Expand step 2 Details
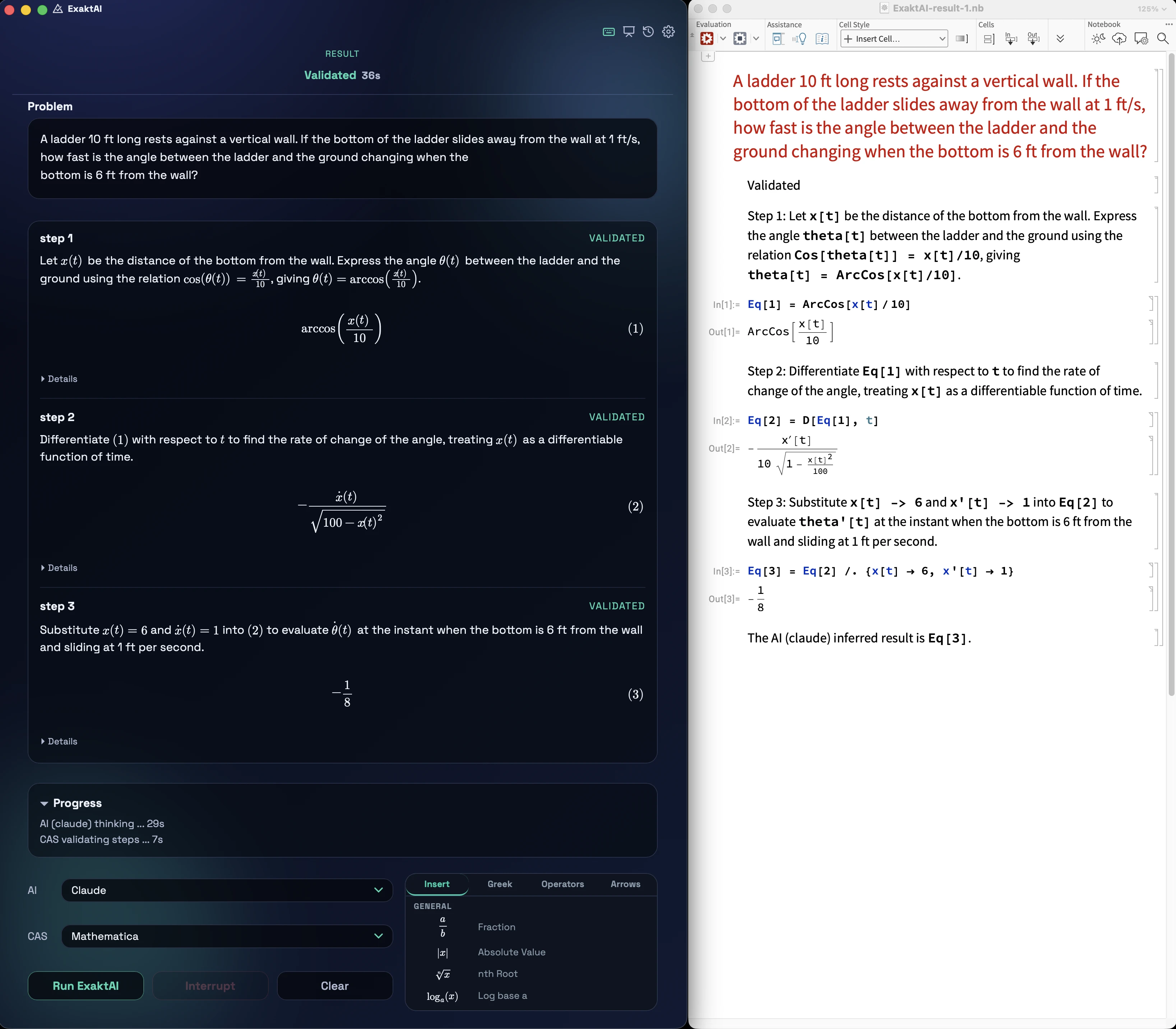The width and height of the screenshot is (1176, 1029). (59, 568)
